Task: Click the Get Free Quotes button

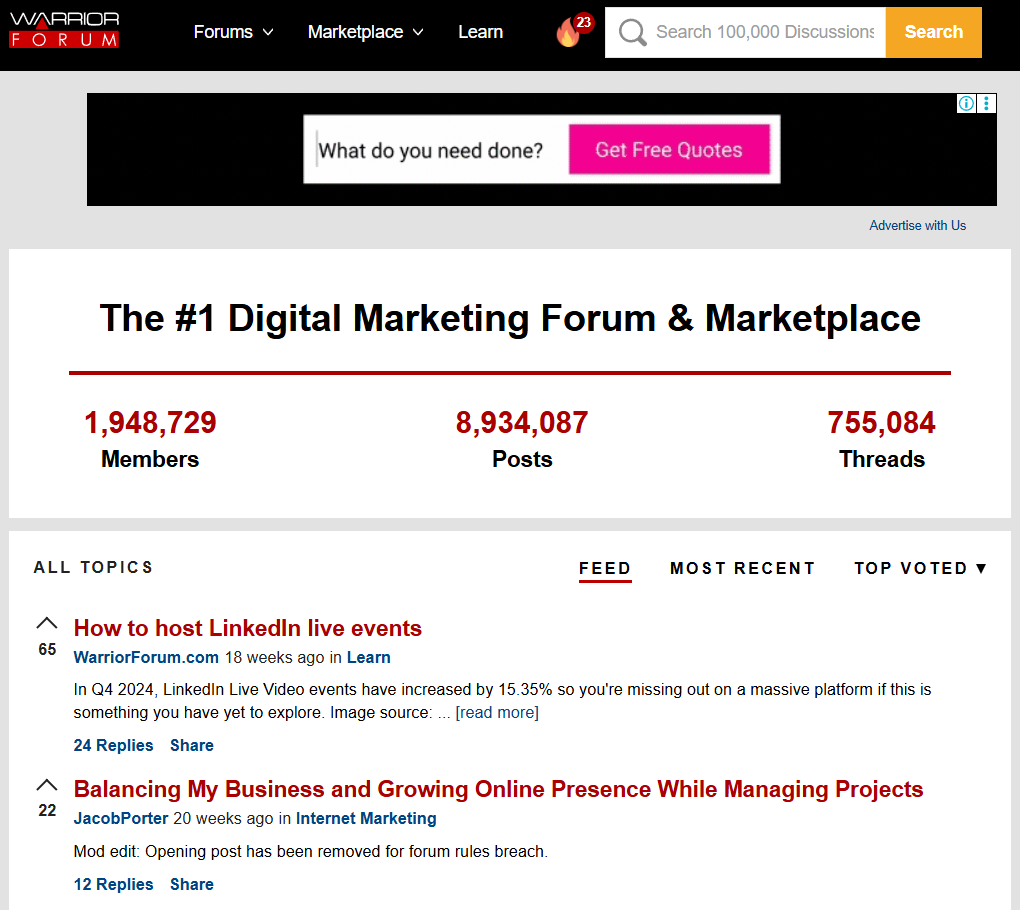Action: 669,150
